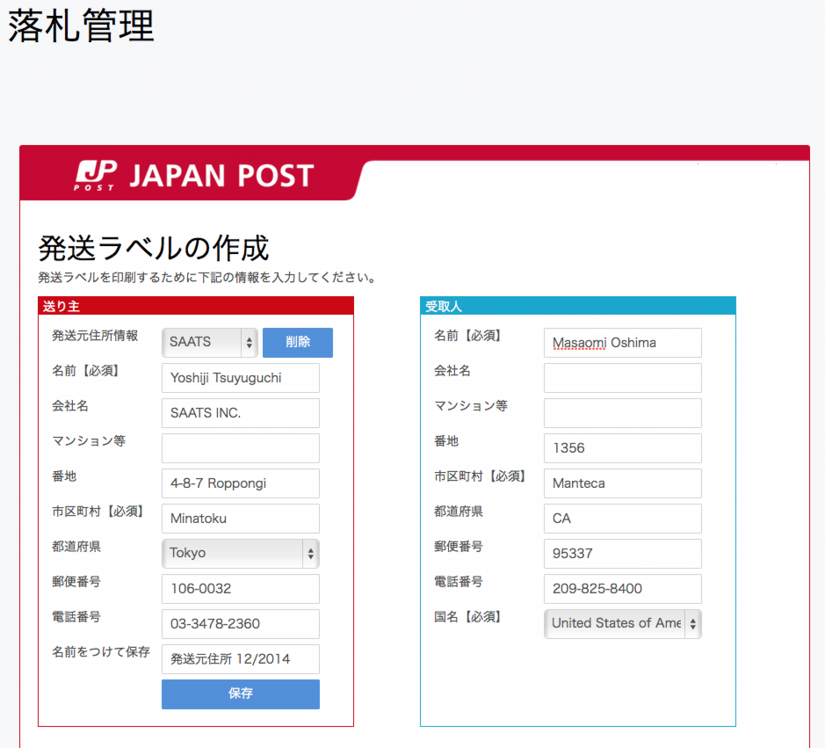825x748 pixels.
Task: Focus the 4-8-7 Roppongi address field
Action: point(240,484)
